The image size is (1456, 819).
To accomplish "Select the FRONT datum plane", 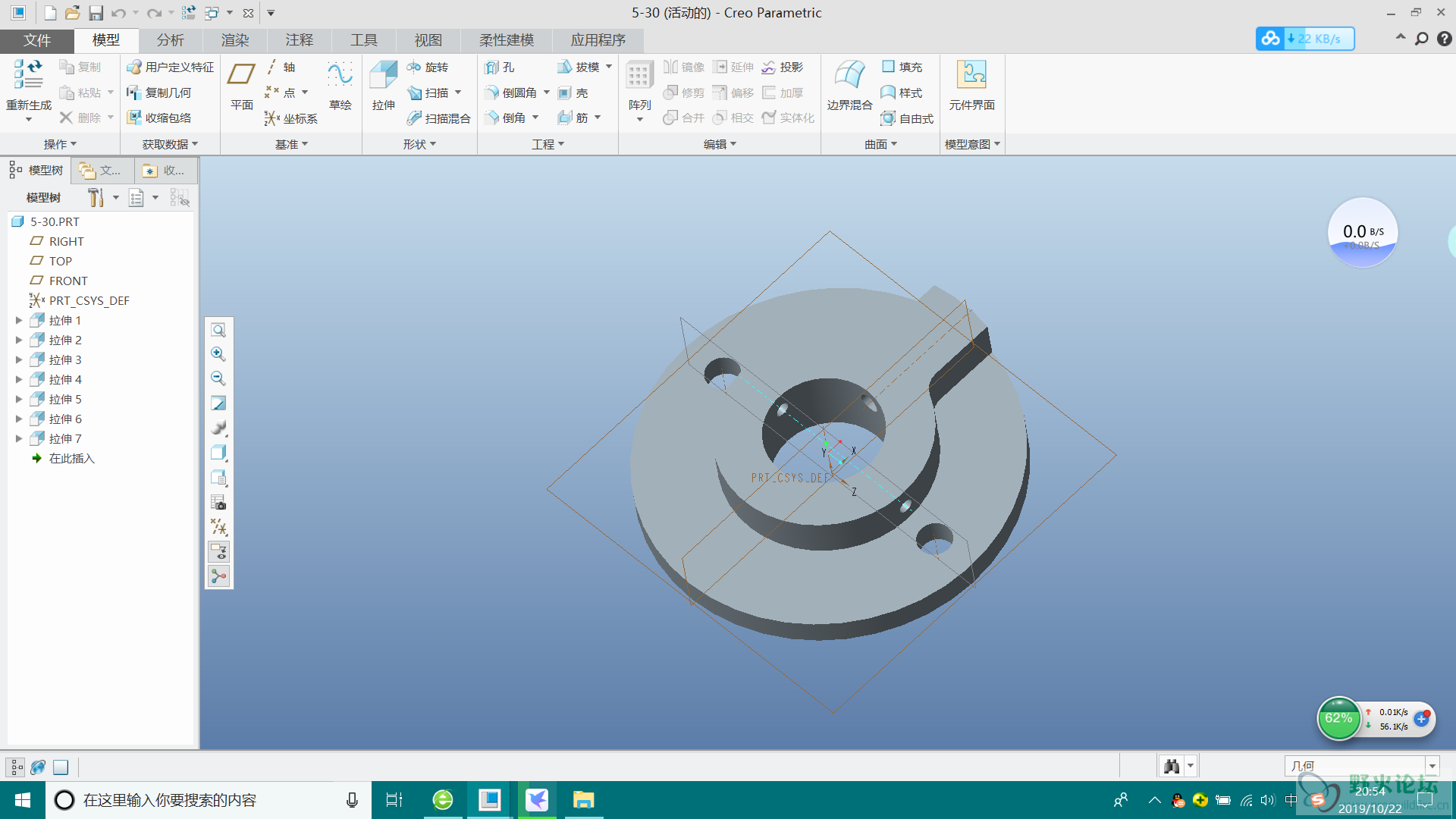I will 58,281.
